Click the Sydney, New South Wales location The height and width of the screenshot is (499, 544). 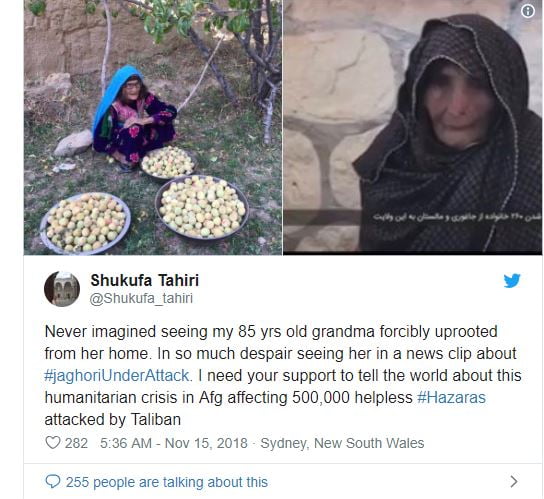coord(342,443)
